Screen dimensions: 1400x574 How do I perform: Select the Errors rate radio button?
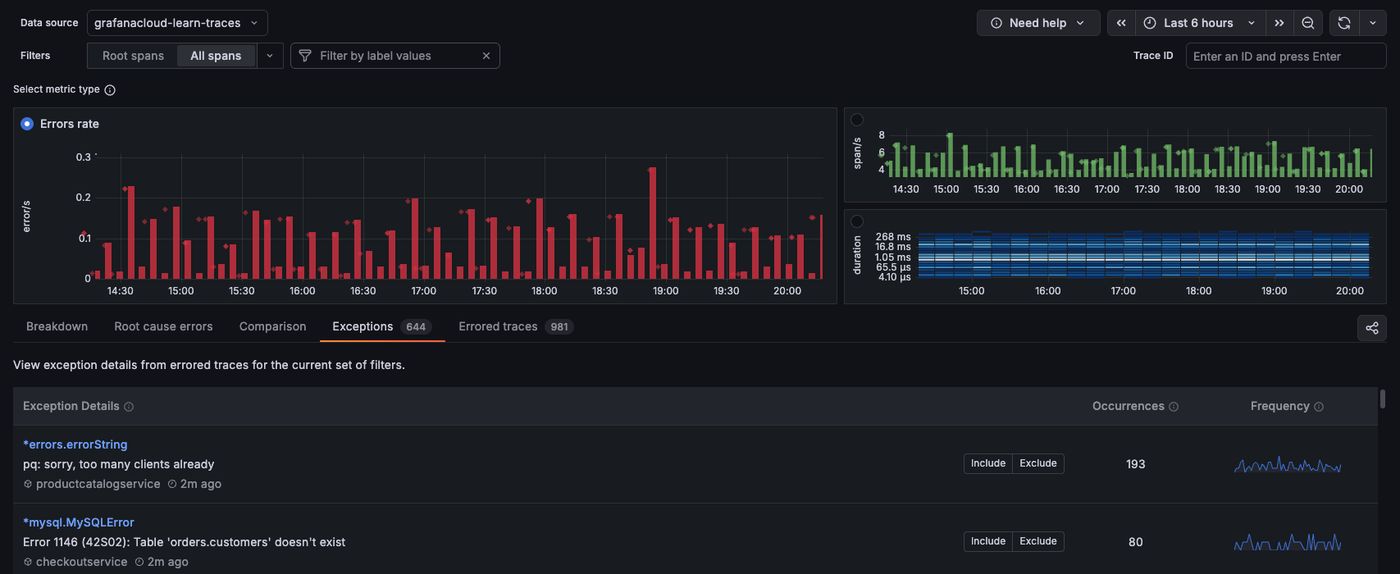27,124
